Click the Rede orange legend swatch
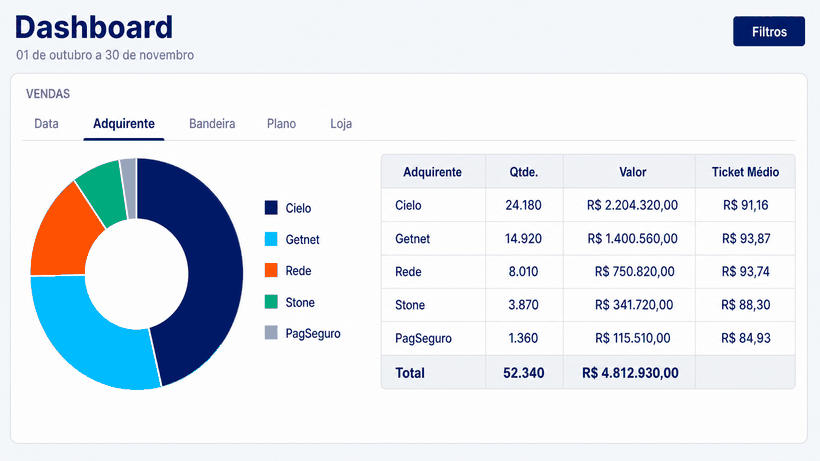 pos(271,270)
